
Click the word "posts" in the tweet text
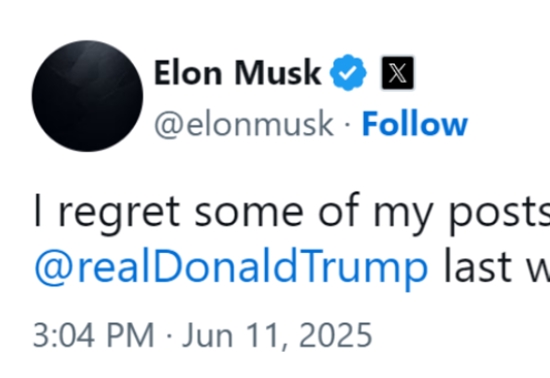[499, 213]
